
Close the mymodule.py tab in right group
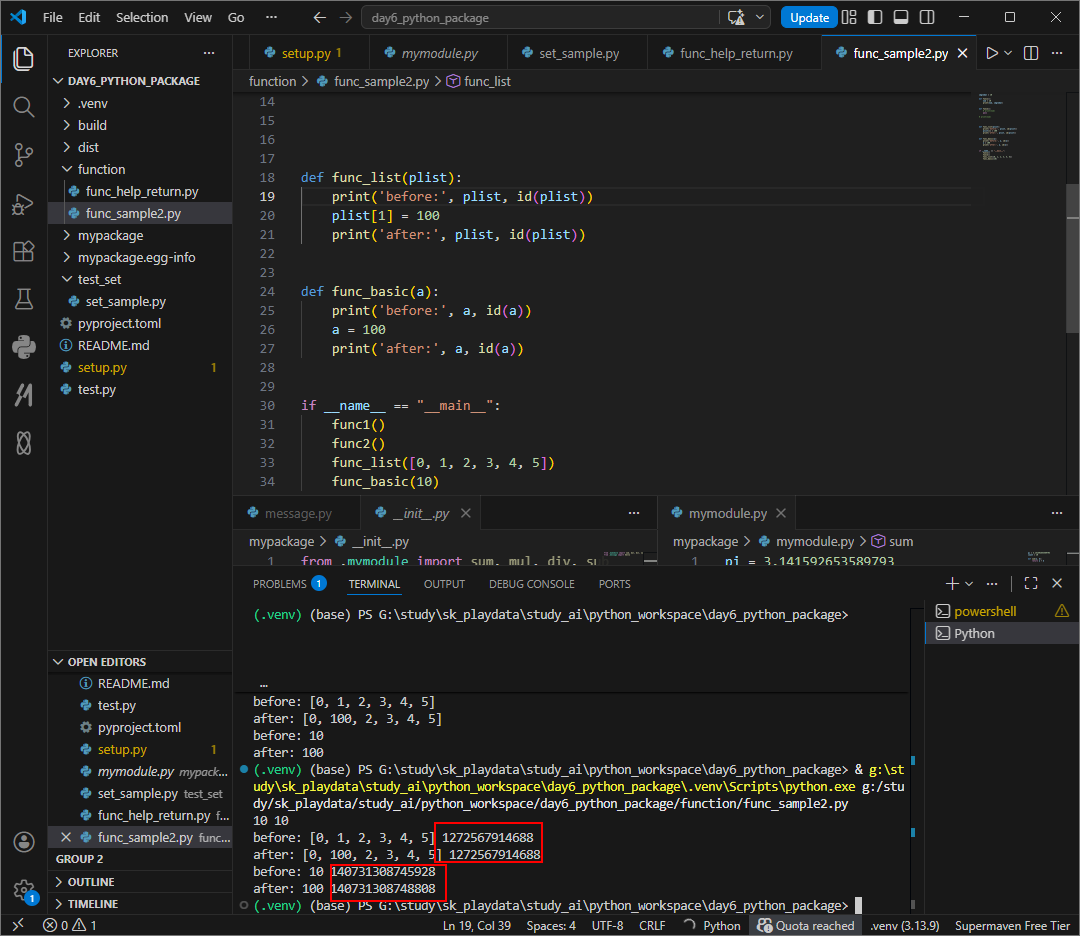click(x=781, y=513)
